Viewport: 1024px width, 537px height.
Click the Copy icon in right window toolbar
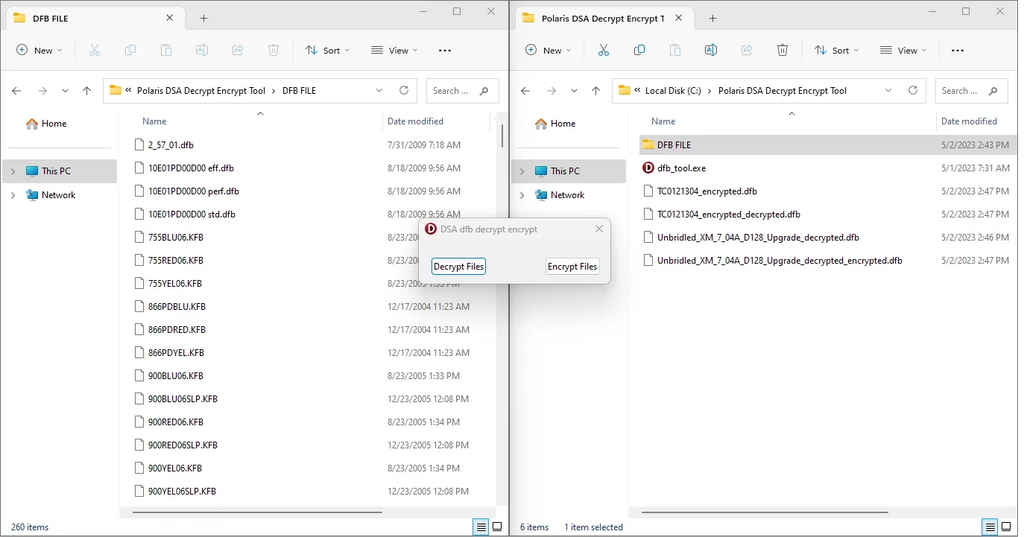point(639,50)
